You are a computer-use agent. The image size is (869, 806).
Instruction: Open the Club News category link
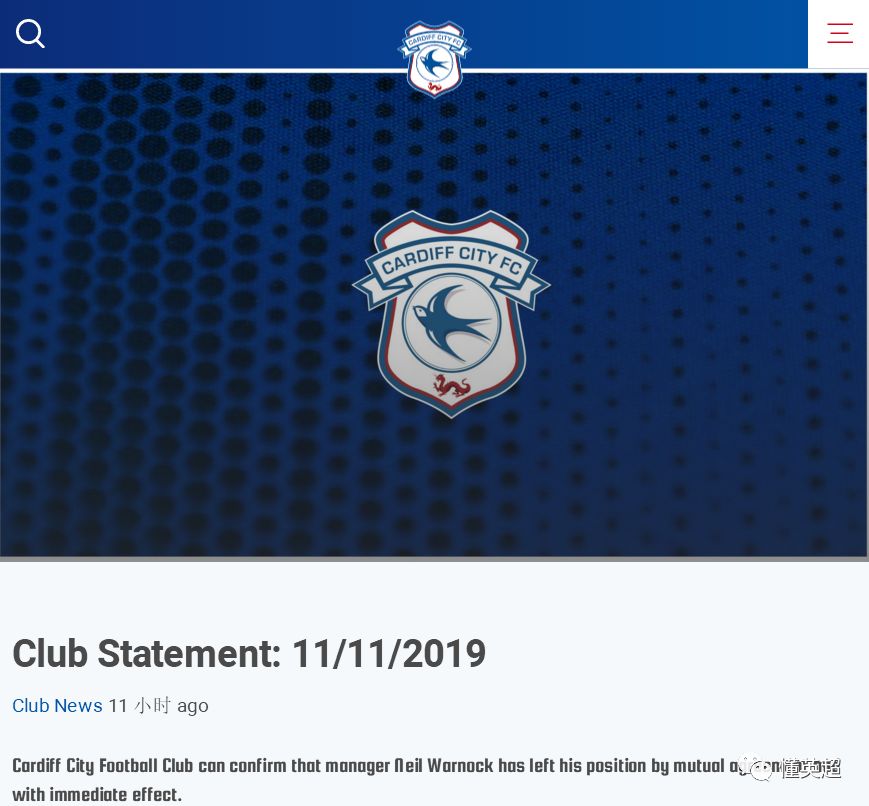click(x=57, y=706)
